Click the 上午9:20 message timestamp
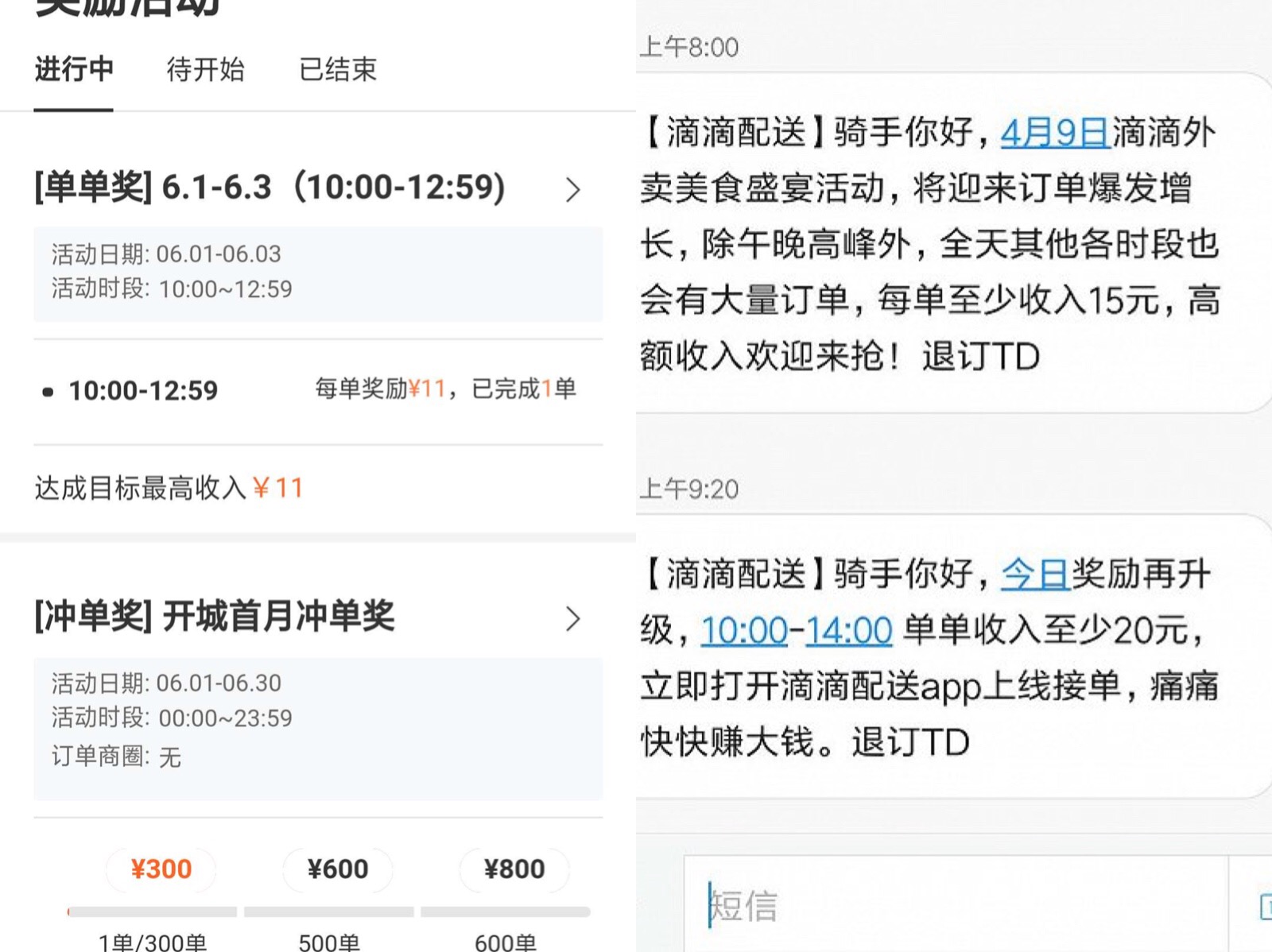The image size is (1272, 952). (689, 489)
